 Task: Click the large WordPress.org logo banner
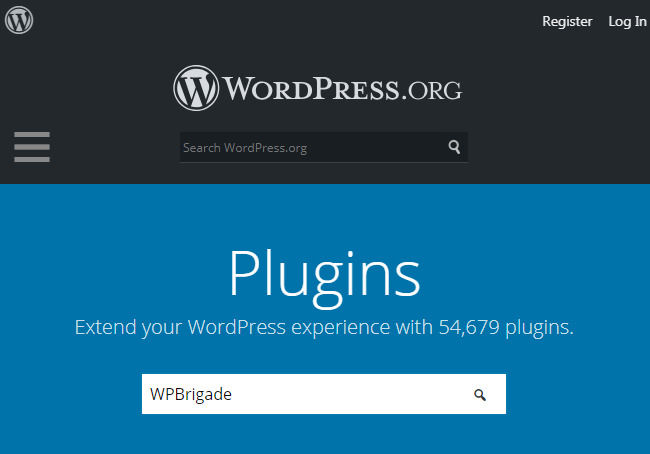point(317,88)
